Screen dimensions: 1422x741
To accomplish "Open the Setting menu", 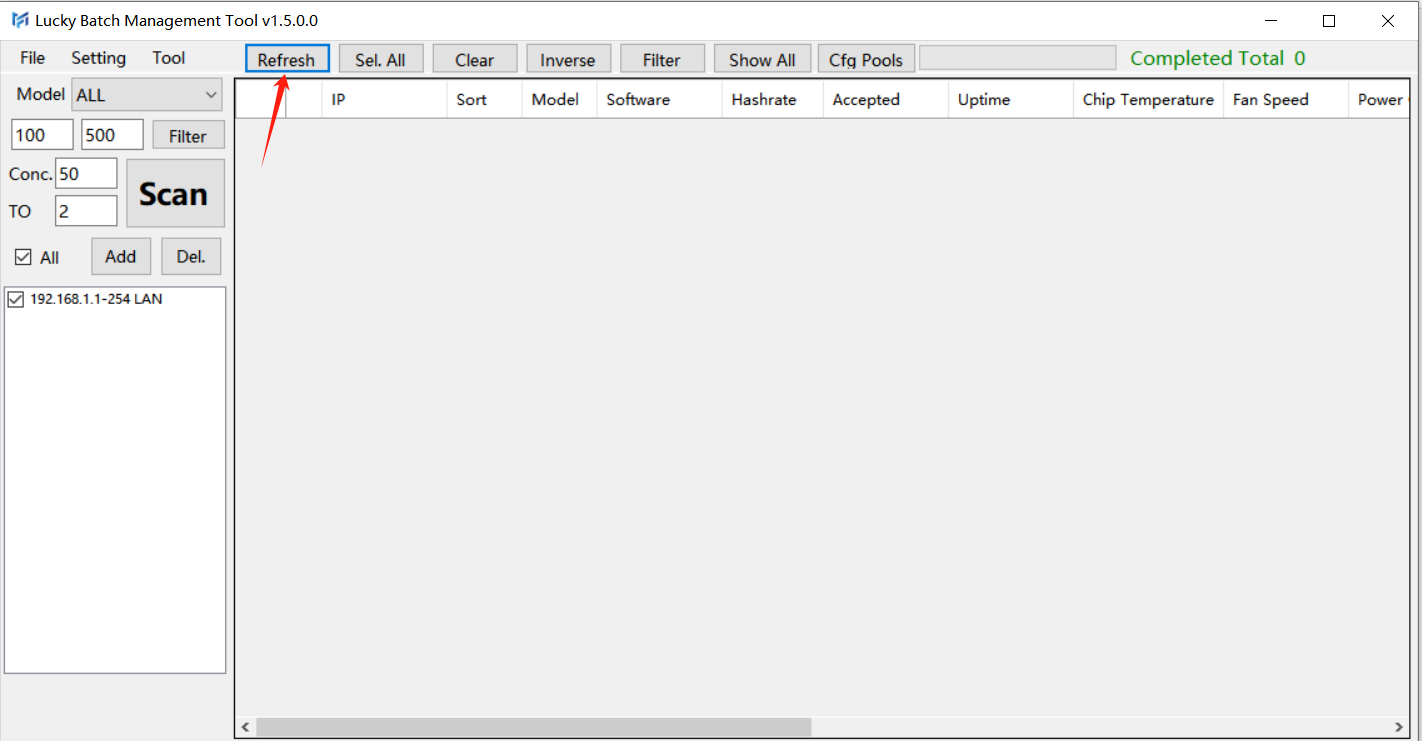I will [x=98, y=58].
